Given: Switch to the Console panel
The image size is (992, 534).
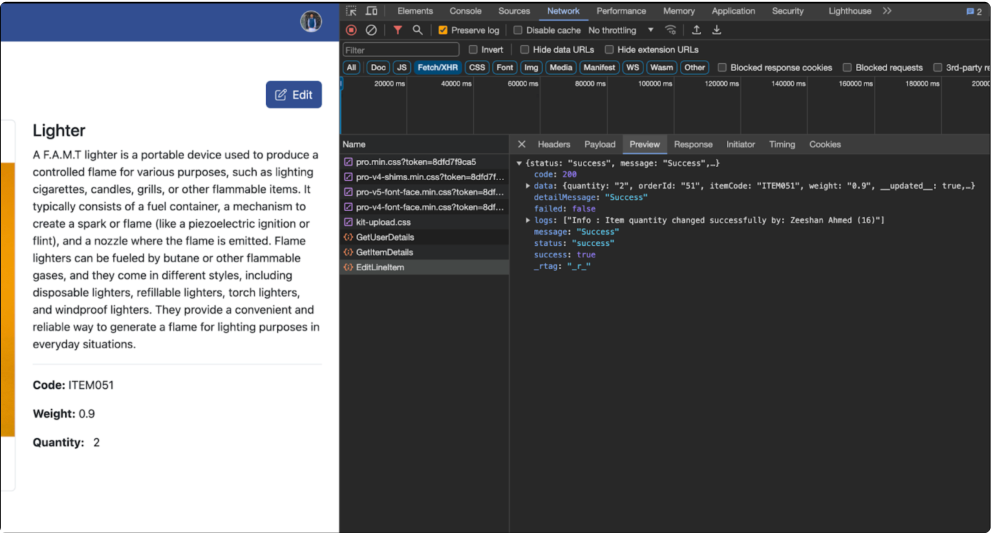Looking at the screenshot, I should [466, 11].
